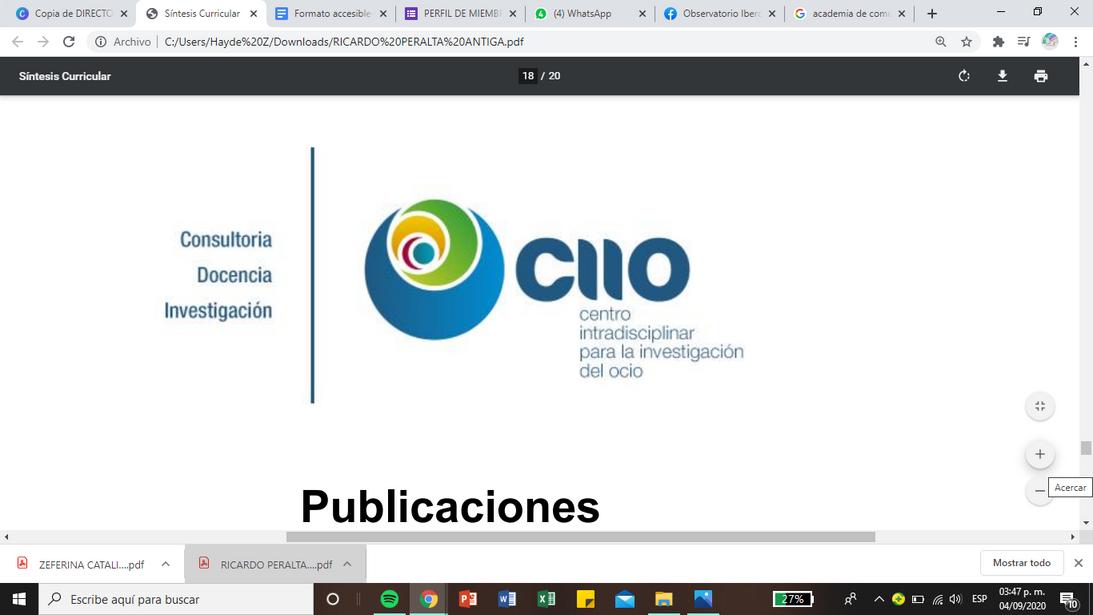Image resolution: width=1093 pixels, height=615 pixels.
Task: Click the horizontal scrollbar thumb
Action: 581,537
